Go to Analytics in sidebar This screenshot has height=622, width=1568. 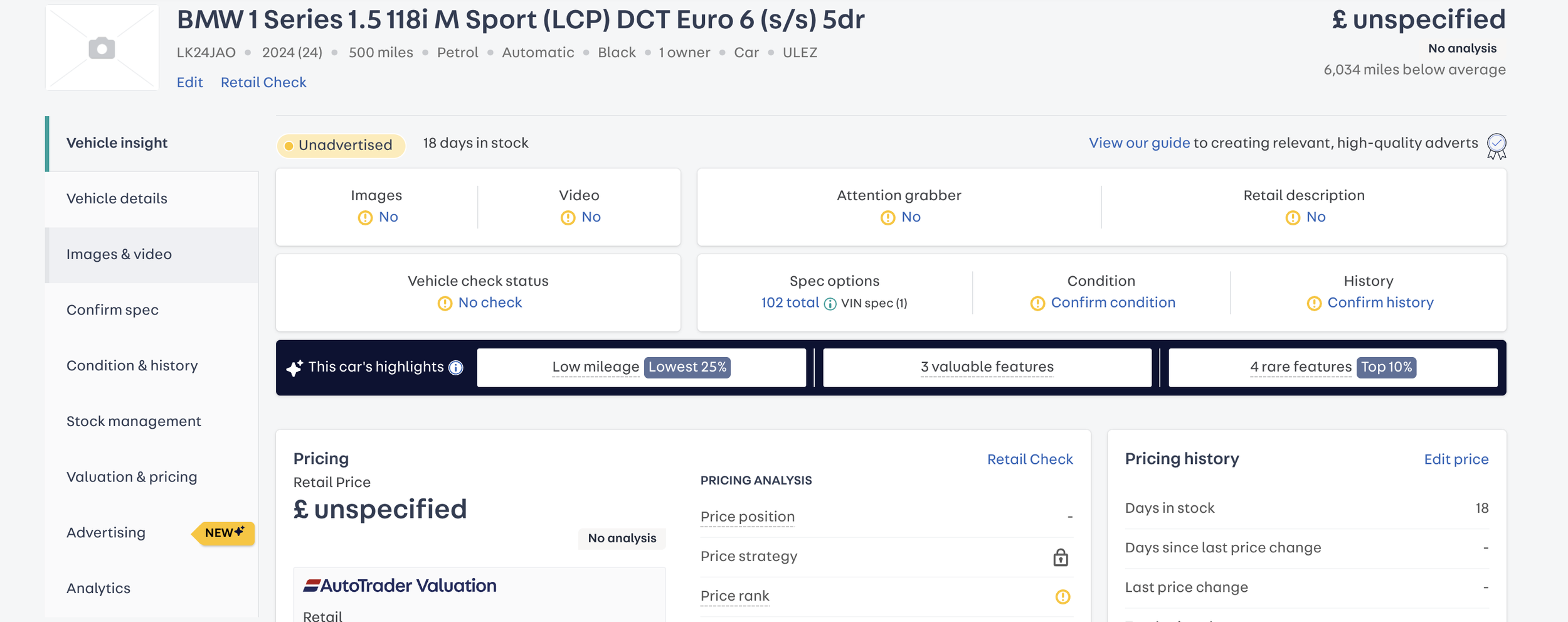tap(152, 589)
